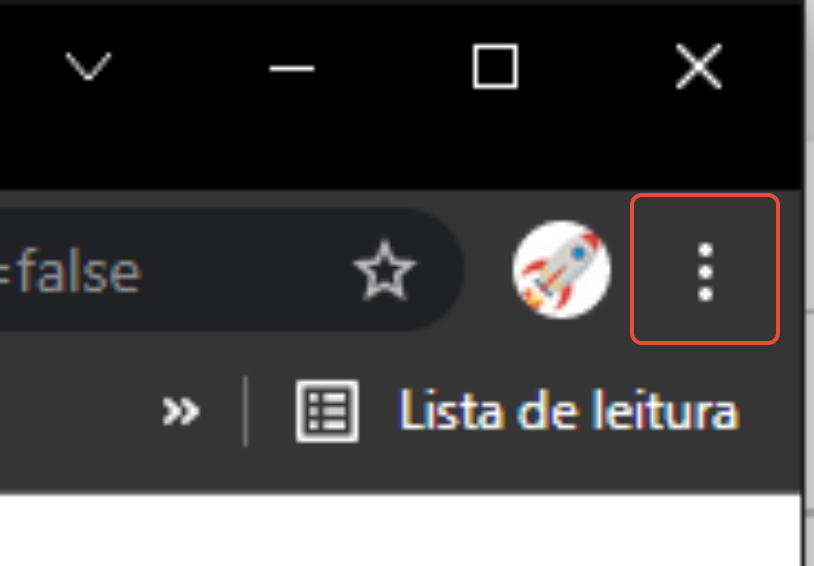Open the Lista de leitura text label

pos(569,411)
